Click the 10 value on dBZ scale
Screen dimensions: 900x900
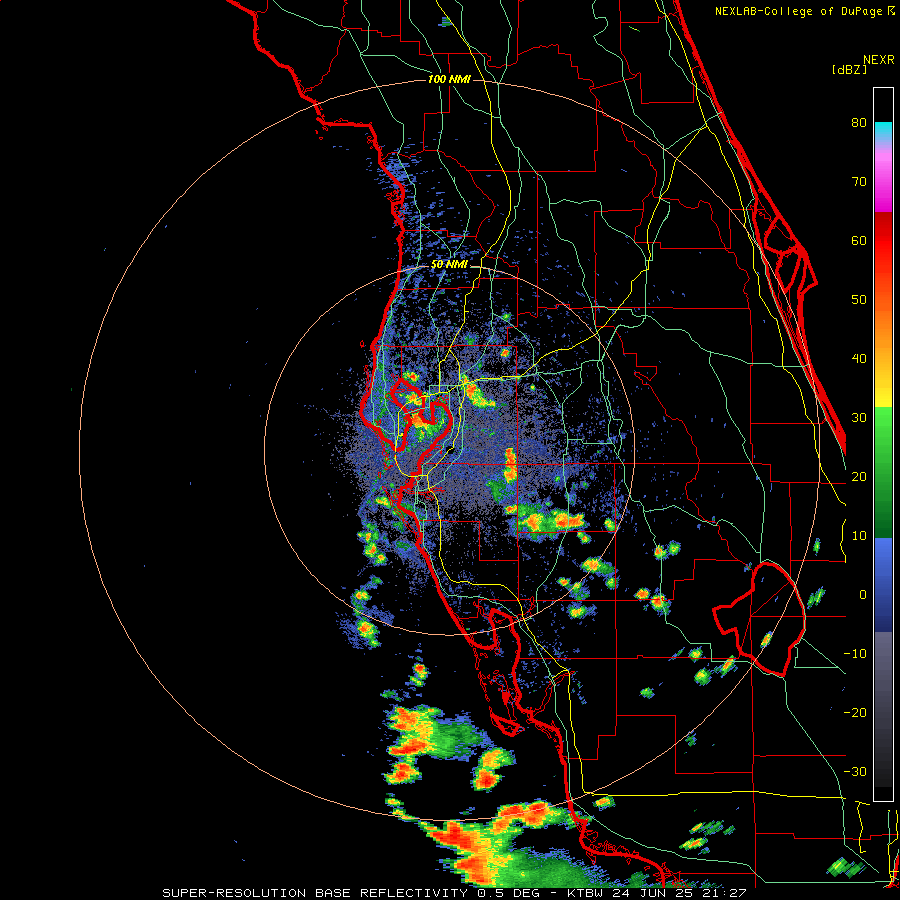coord(859,536)
